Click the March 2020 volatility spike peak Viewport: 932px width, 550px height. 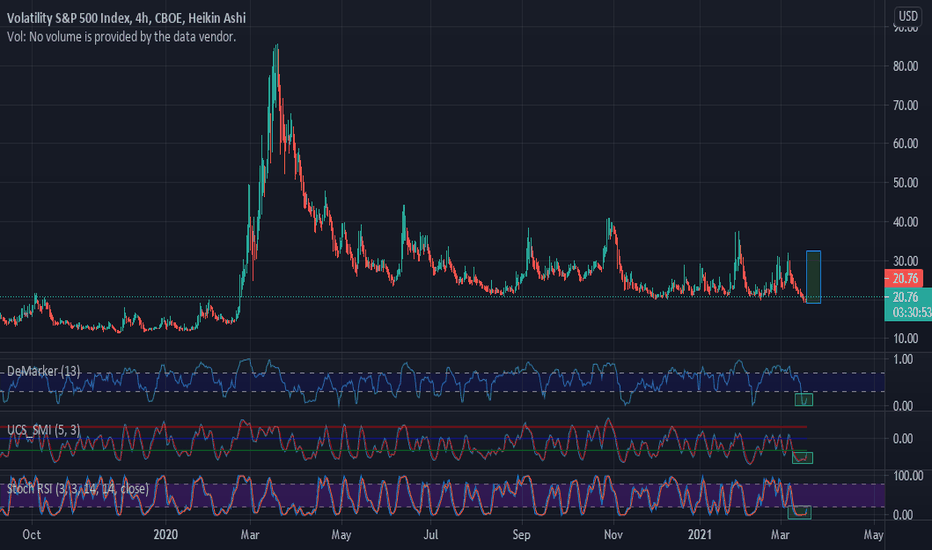point(276,45)
